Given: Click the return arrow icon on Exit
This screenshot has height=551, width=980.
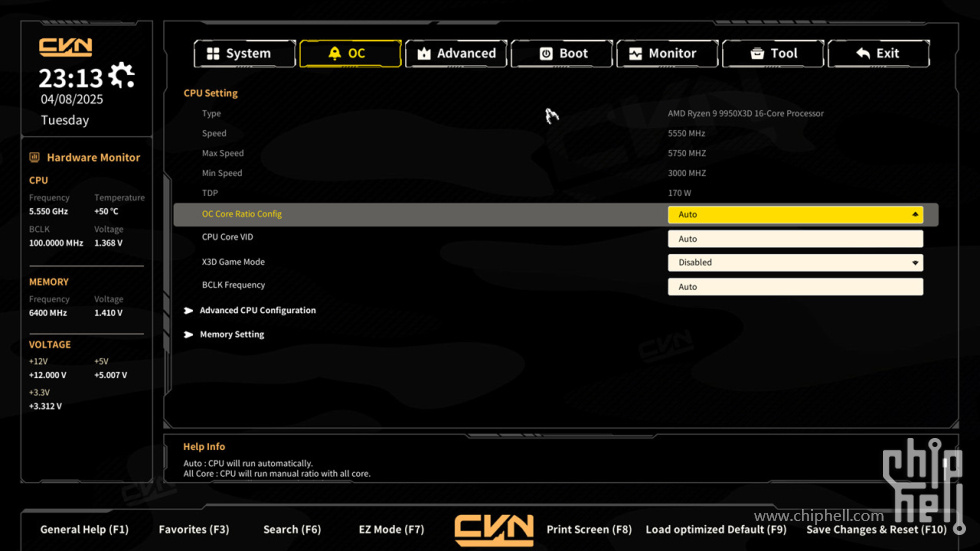Looking at the screenshot, I should tap(863, 54).
